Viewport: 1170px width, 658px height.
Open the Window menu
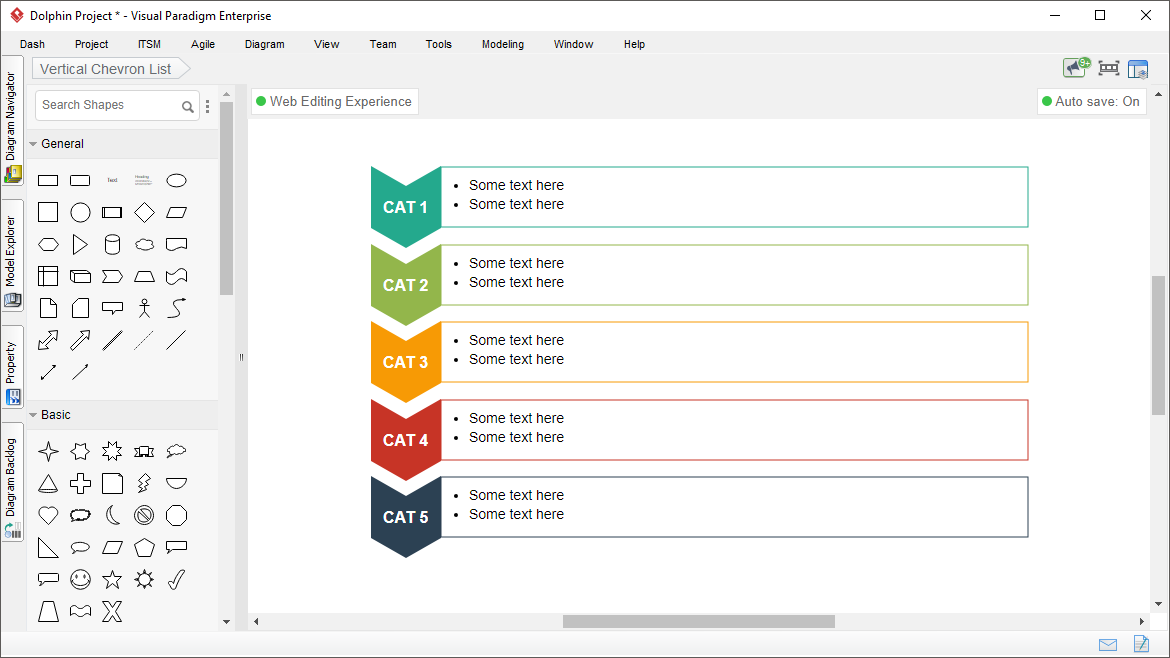pos(573,44)
